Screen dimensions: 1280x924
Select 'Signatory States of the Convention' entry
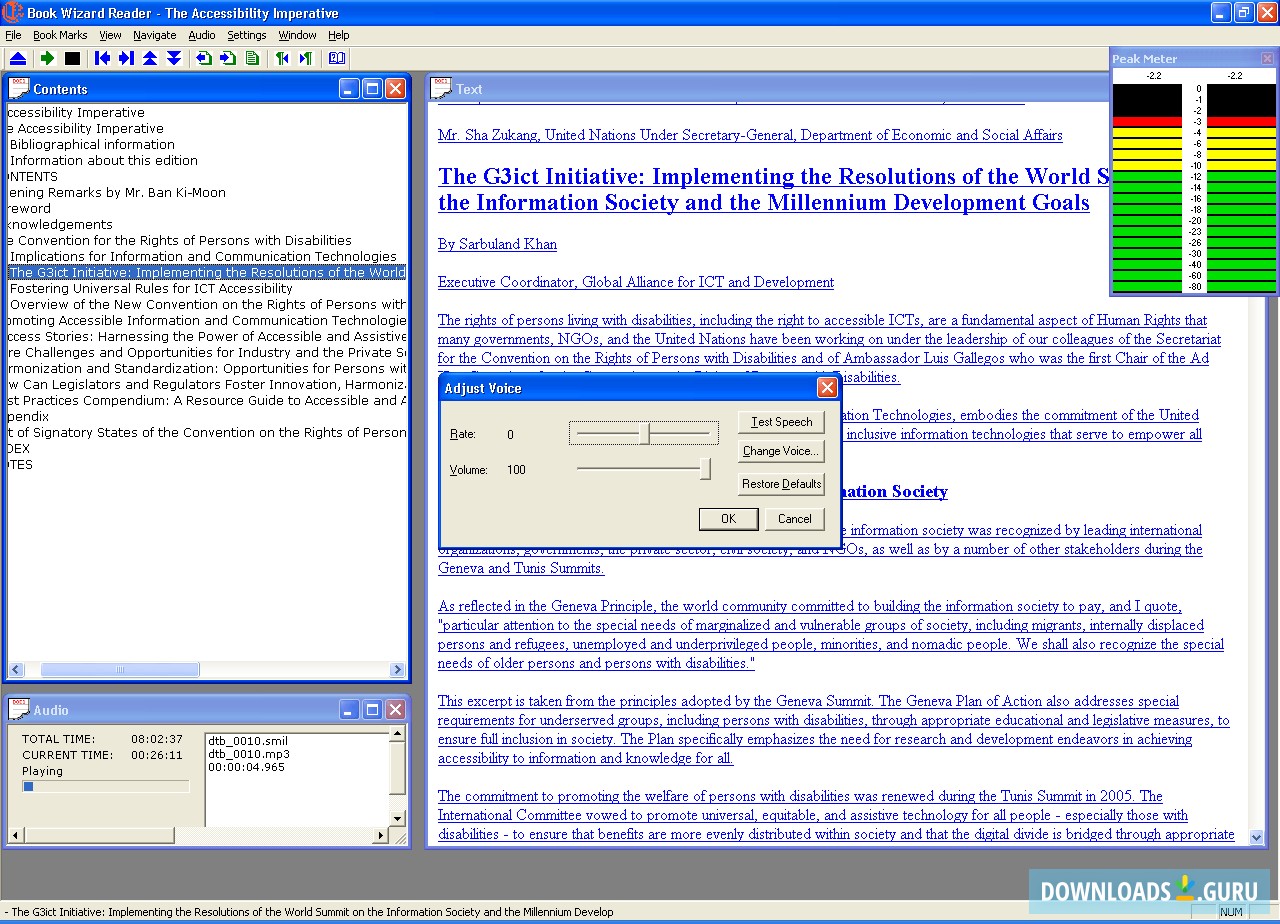pyautogui.click(x=207, y=432)
